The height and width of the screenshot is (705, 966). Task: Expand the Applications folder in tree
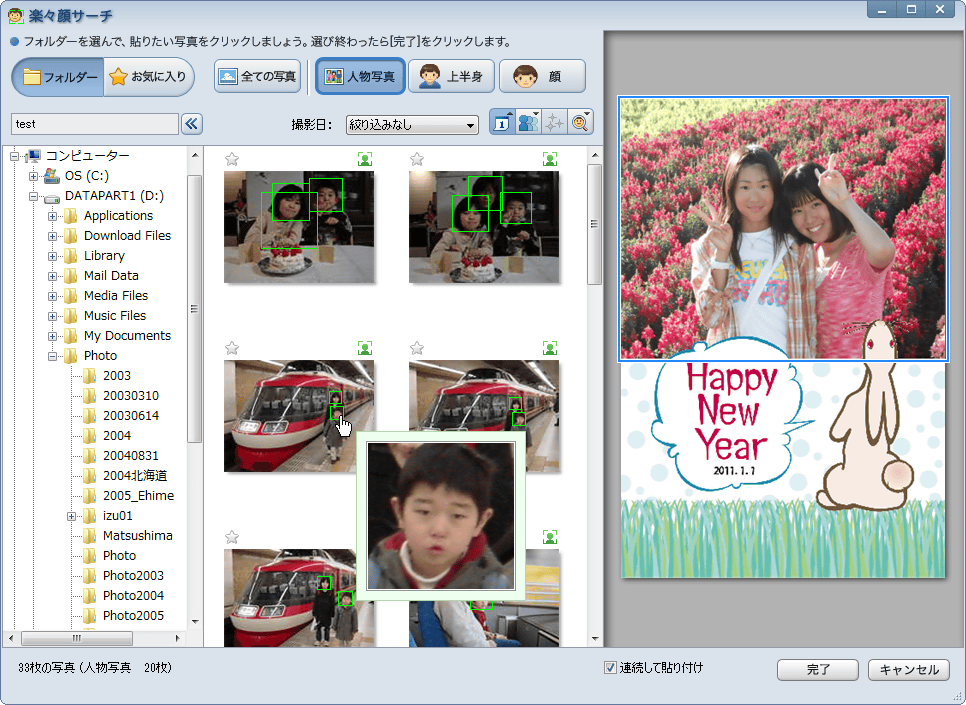click(53, 216)
